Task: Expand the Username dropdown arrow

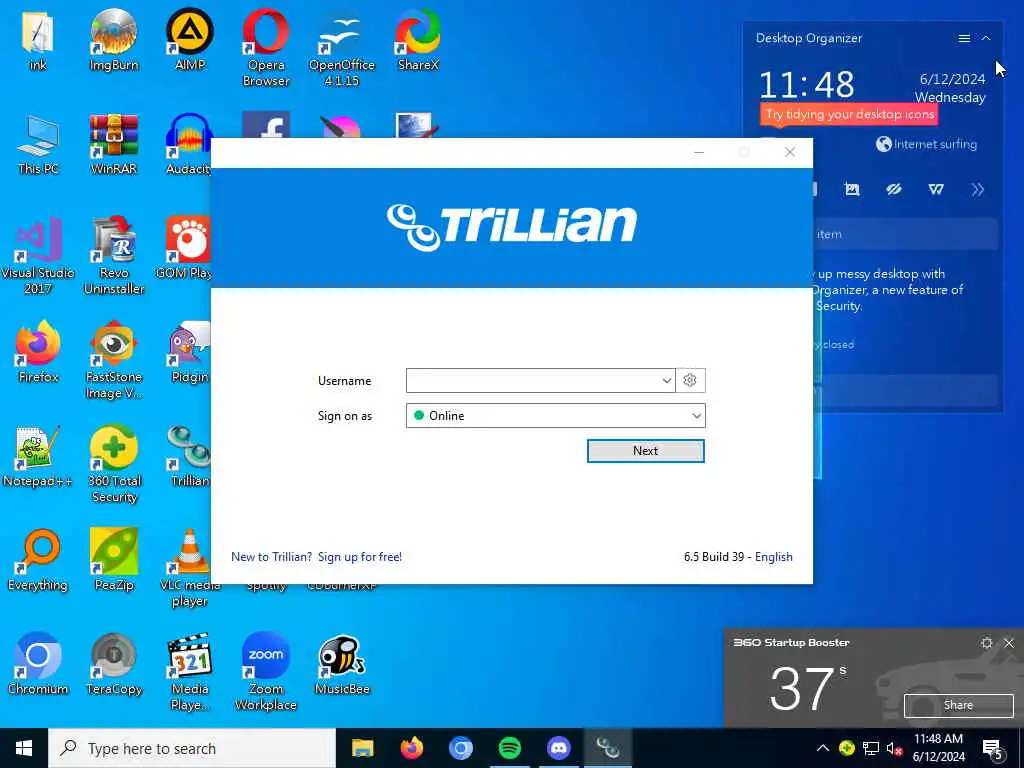Action: (666, 381)
